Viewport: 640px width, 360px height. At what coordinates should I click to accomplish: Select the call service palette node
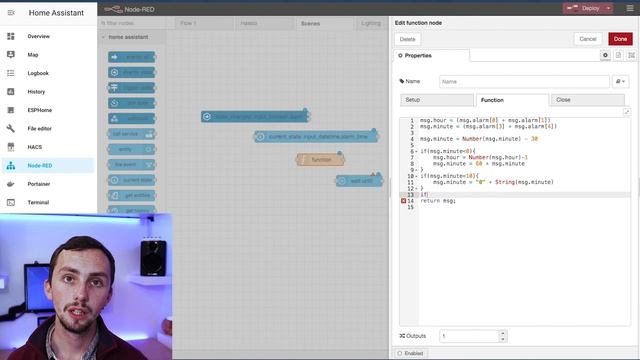(x=131, y=134)
